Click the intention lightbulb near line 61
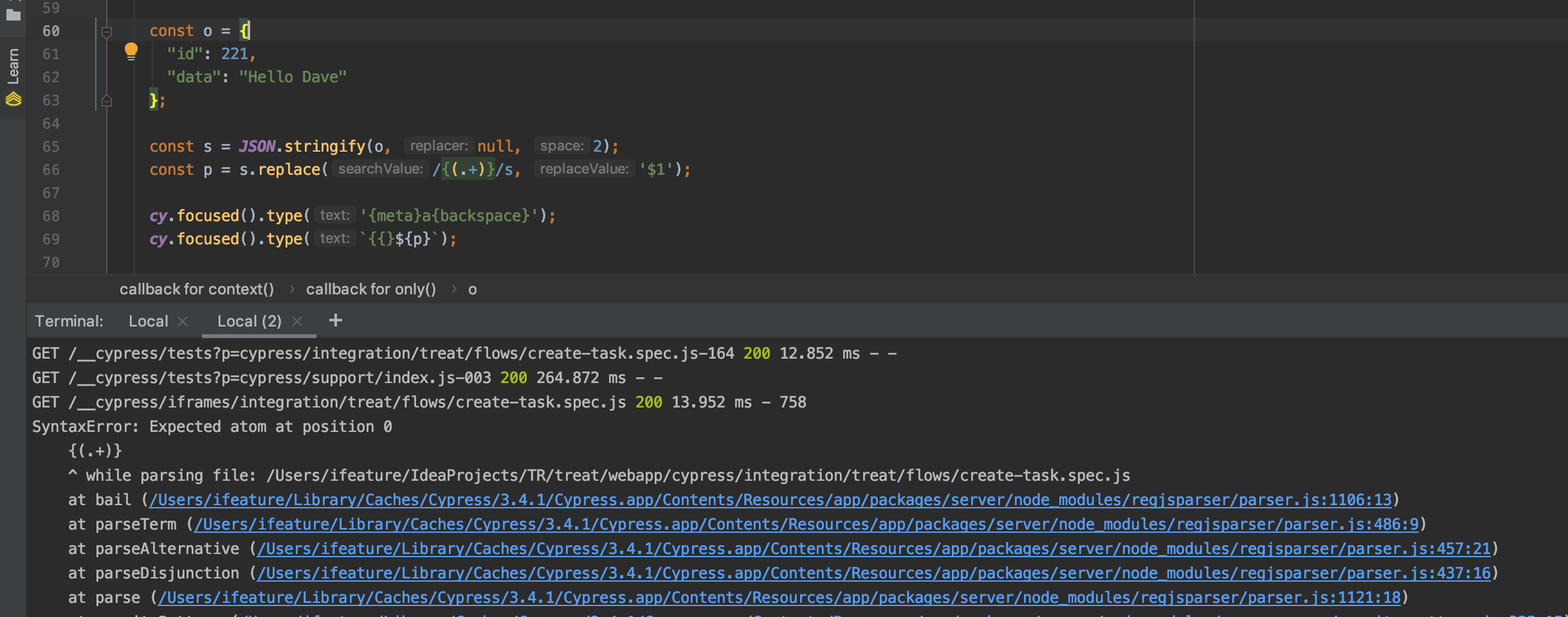Viewport: 1568px width, 617px height. [132, 51]
